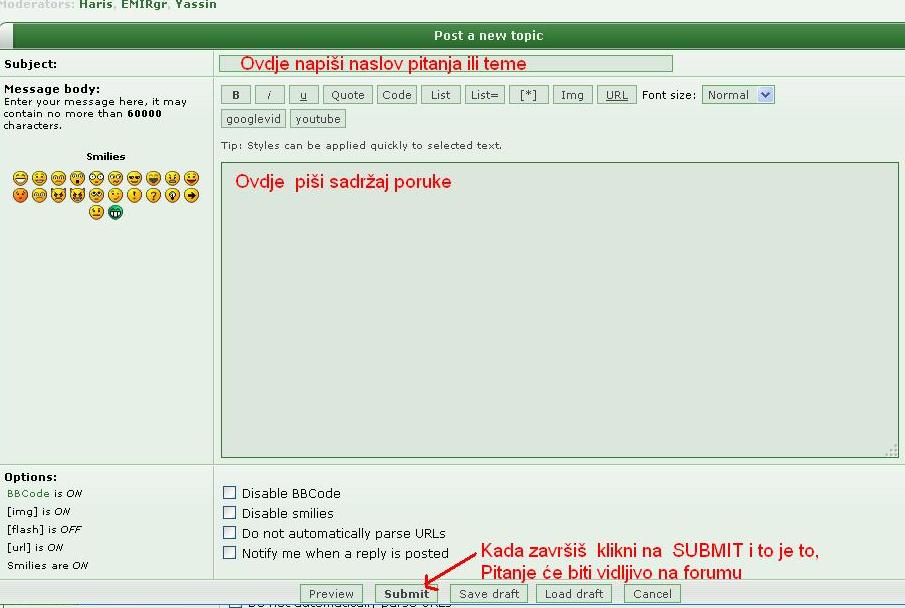
Task: Insert the red embarrassed smiley
Action: pos(20,195)
